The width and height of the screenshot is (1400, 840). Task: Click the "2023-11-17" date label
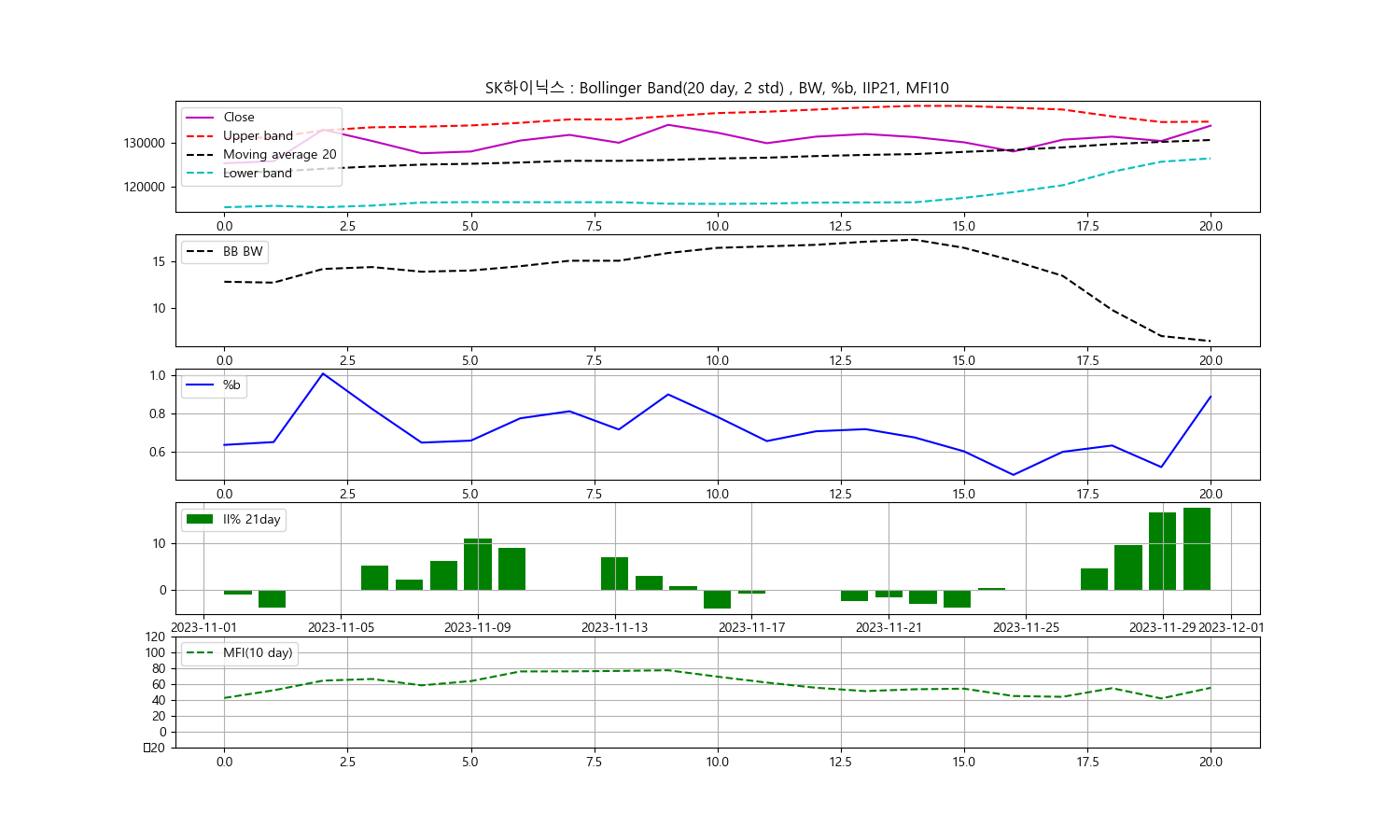[751, 628]
